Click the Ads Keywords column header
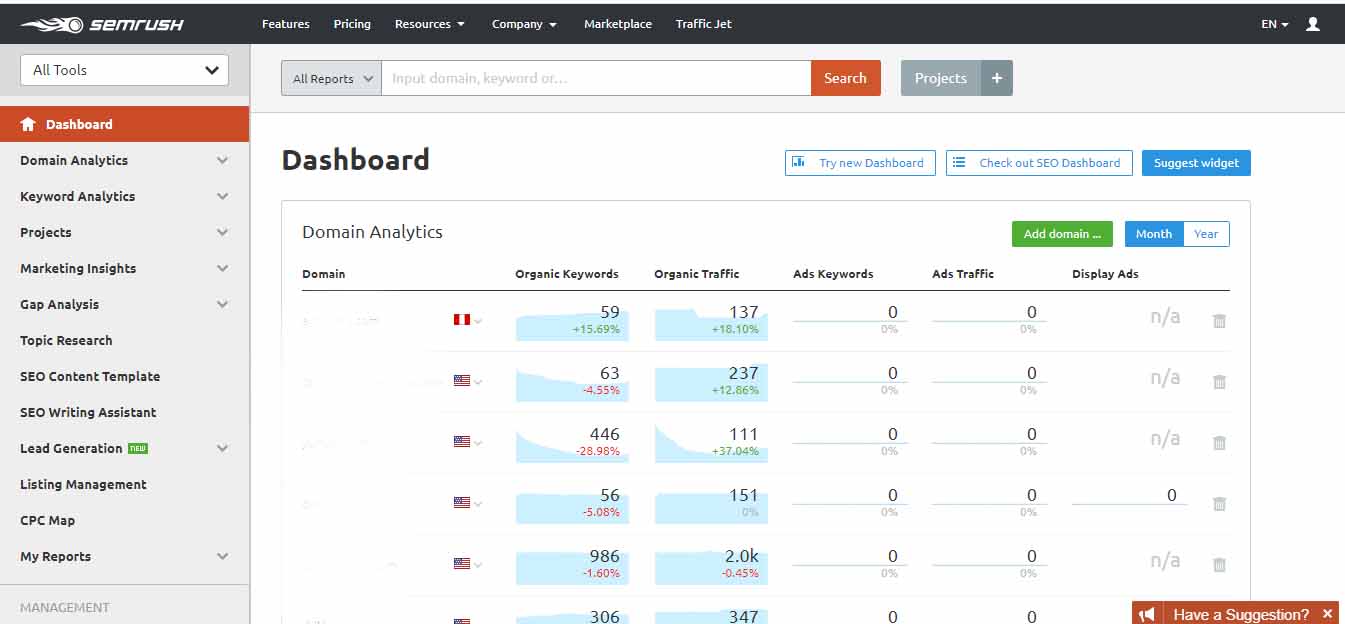 (x=833, y=274)
